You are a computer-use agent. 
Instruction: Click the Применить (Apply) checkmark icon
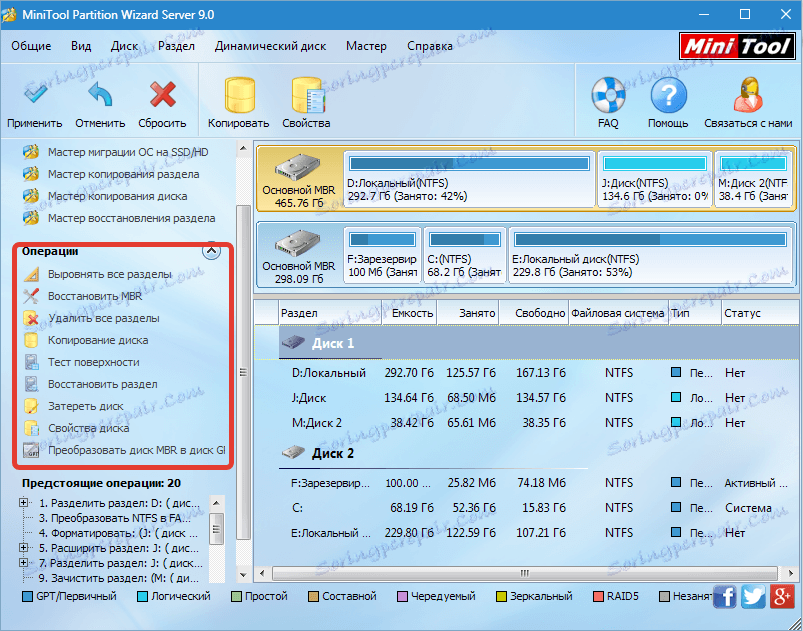[34, 94]
